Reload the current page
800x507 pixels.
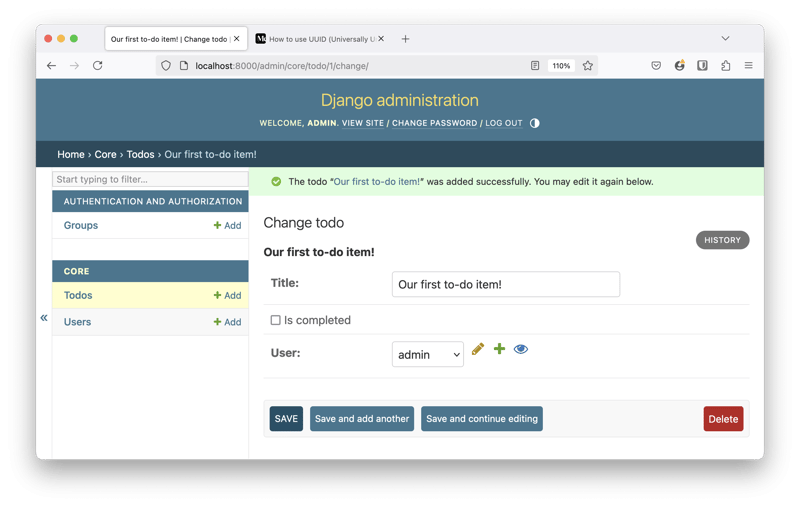point(97,66)
